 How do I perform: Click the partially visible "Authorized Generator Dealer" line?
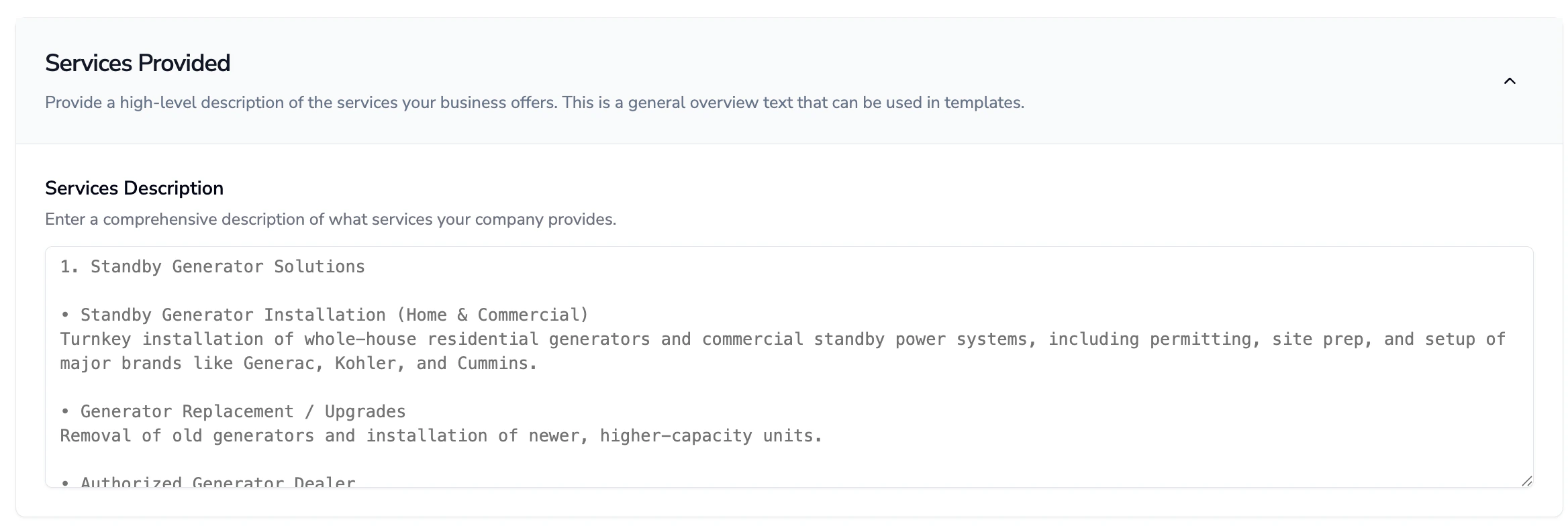pyautogui.click(x=218, y=482)
